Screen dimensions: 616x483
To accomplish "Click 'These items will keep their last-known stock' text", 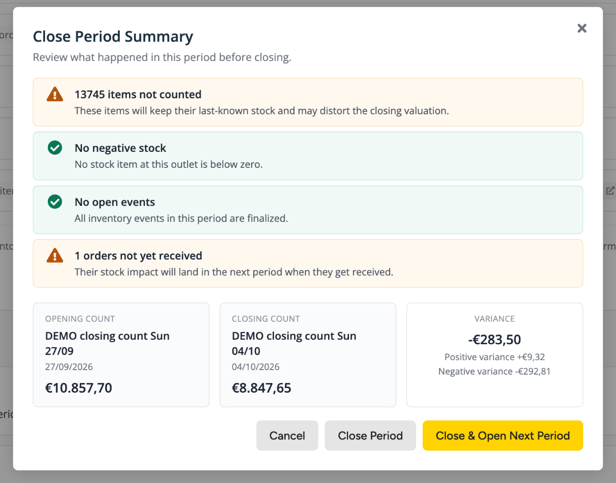I will [x=262, y=111].
